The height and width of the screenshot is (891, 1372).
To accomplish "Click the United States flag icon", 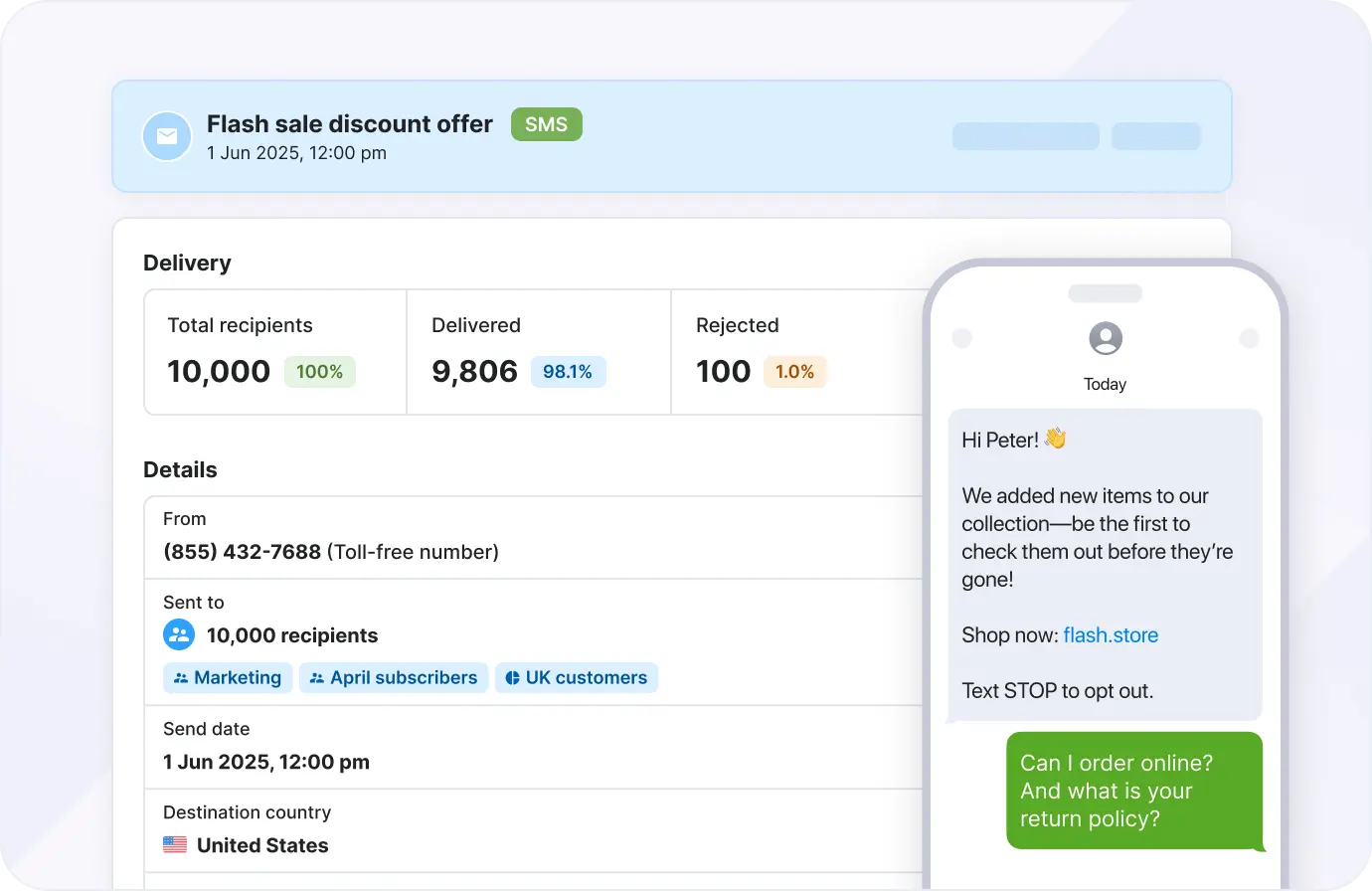I will 175,845.
